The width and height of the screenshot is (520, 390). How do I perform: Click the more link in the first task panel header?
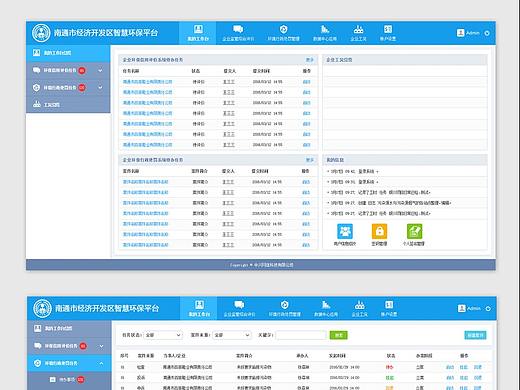pyautogui.click(x=310, y=60)
